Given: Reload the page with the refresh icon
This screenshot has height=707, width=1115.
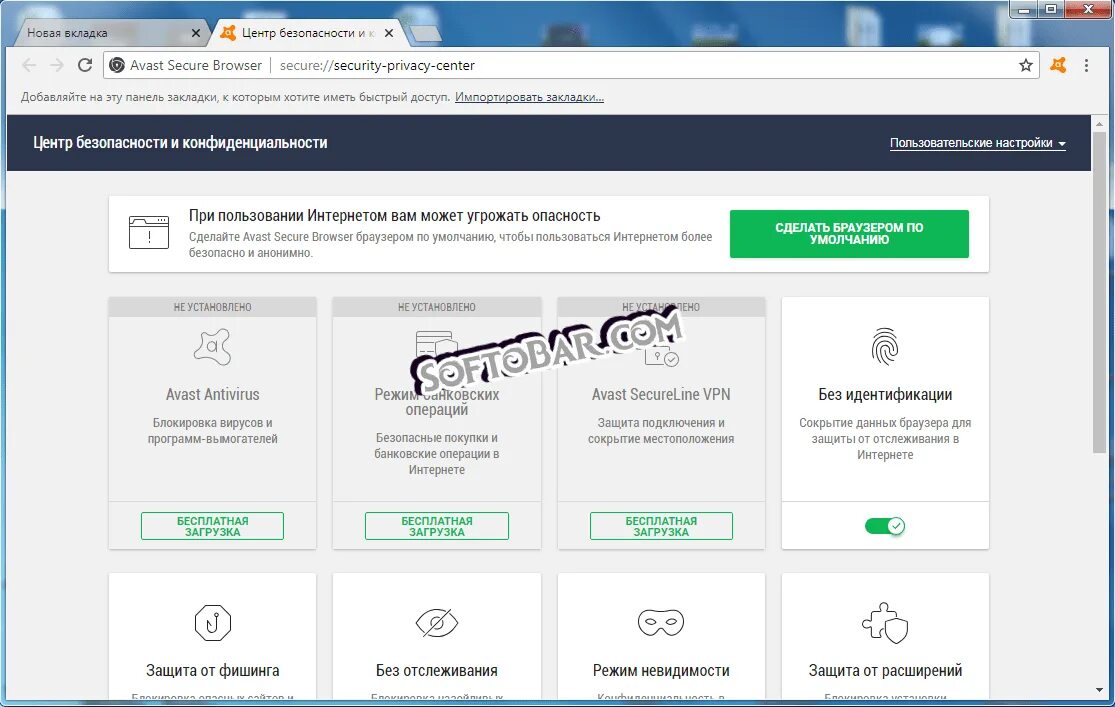Looking at the screenshot, I should tap(85, 65).
